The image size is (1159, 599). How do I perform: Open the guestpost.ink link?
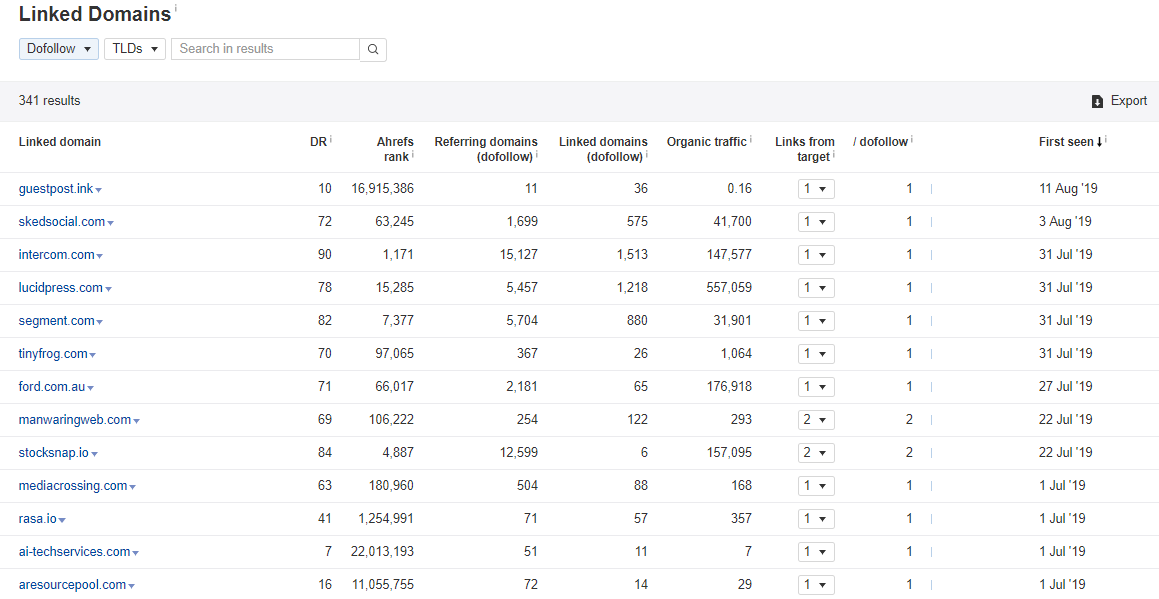(55, 189)
